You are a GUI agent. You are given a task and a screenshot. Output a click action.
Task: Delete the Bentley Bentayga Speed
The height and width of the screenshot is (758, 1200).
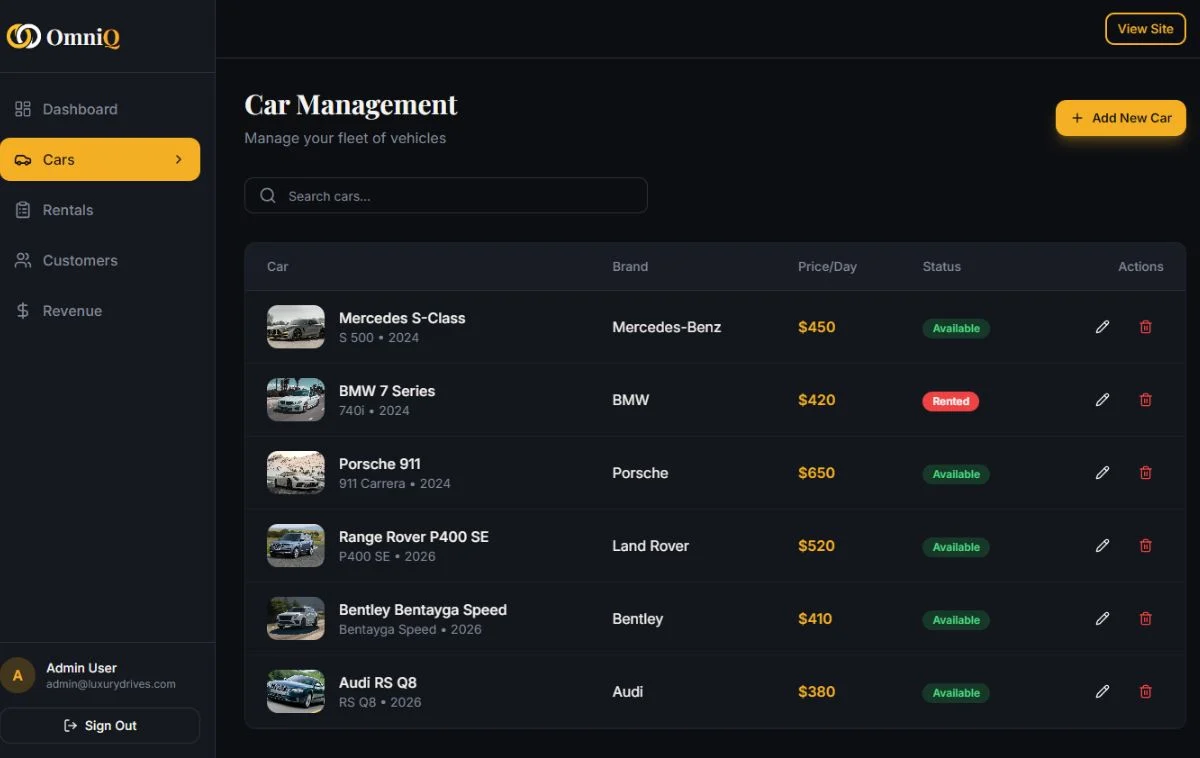1146,619
